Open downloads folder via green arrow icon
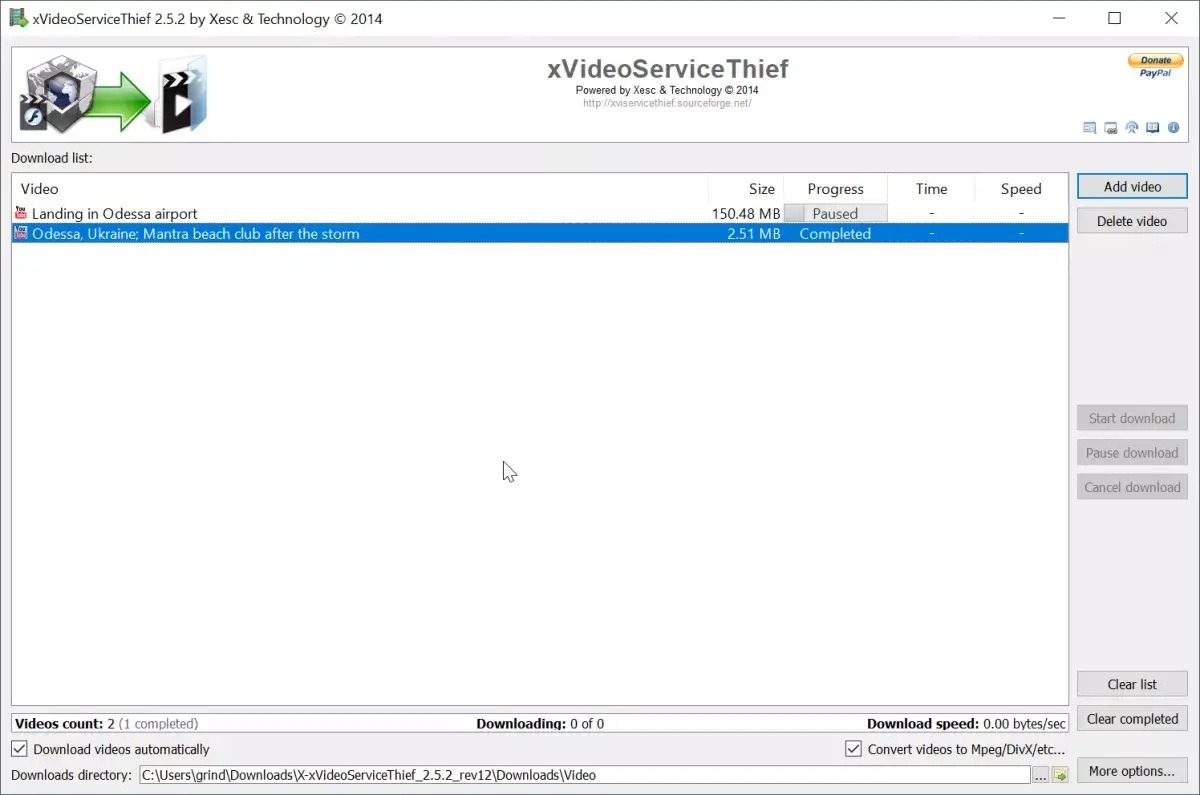Screen dimensions: 1200x795 [1060, 775]
